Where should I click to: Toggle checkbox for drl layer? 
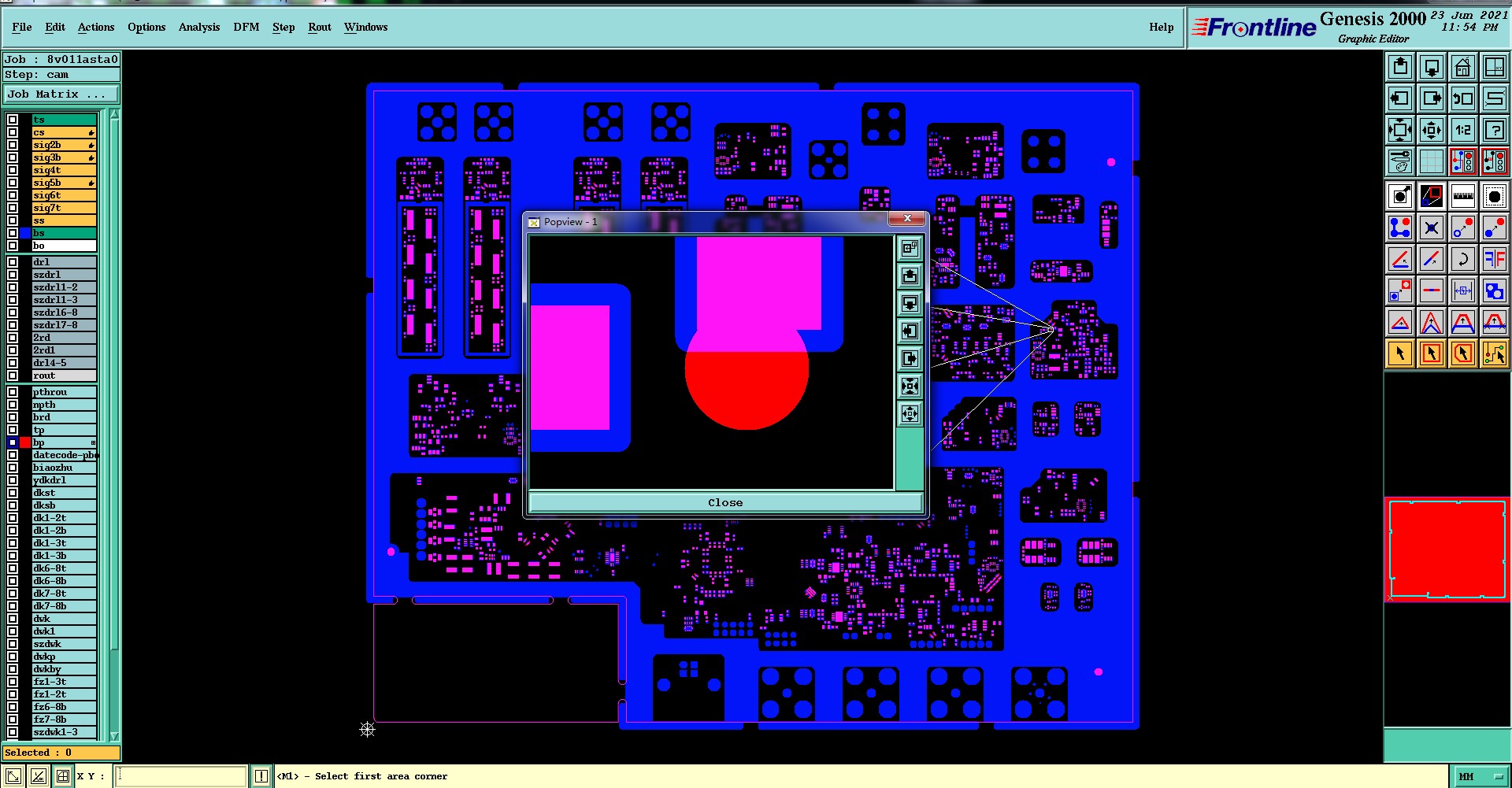point(13,262)
